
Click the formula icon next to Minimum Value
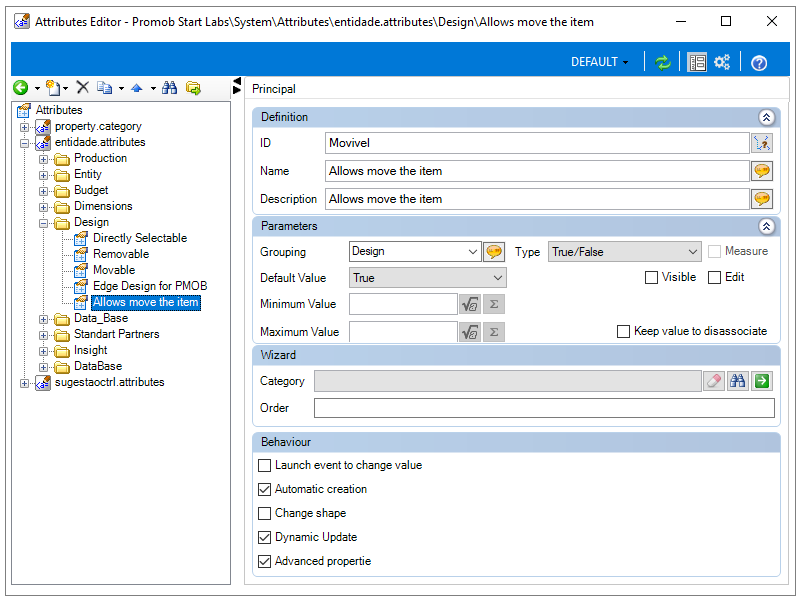coord(470,304)
